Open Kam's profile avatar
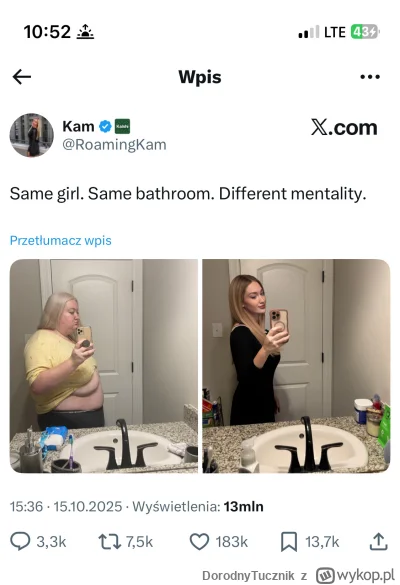 [31, 135]
